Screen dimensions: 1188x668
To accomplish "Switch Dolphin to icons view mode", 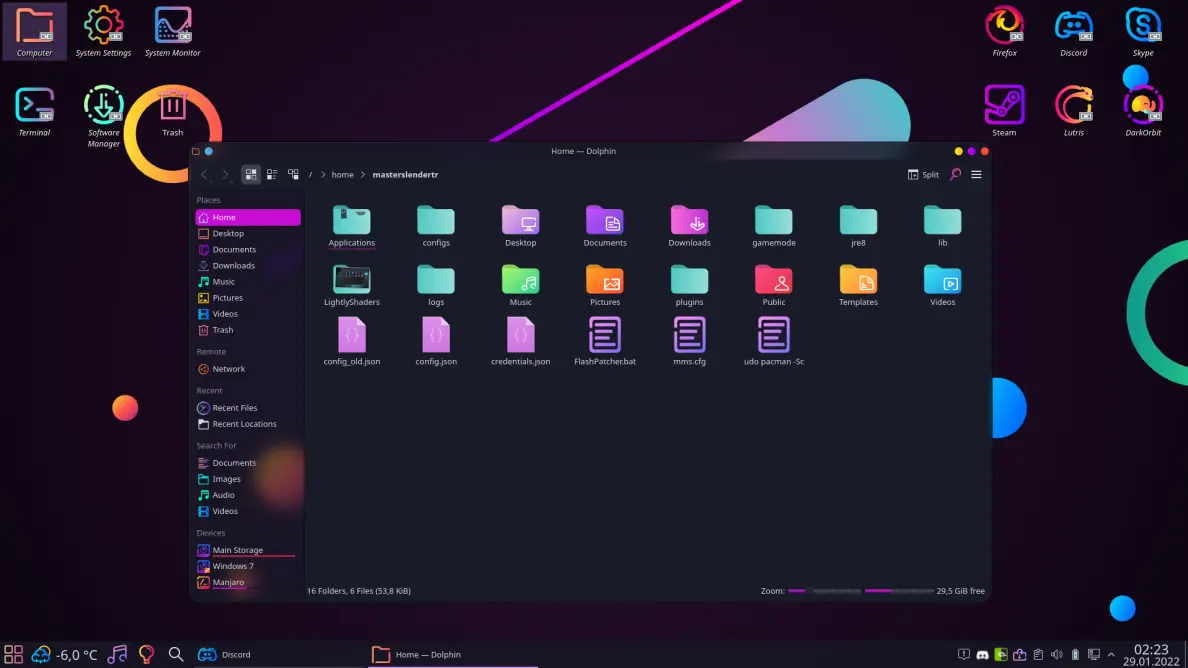I will tap(251, 174).
